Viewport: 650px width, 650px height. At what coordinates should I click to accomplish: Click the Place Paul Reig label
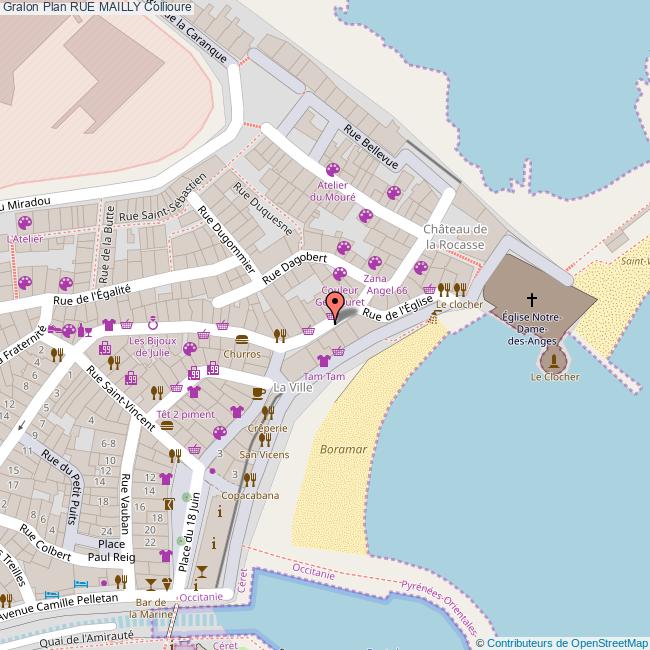tap(112, 550)
